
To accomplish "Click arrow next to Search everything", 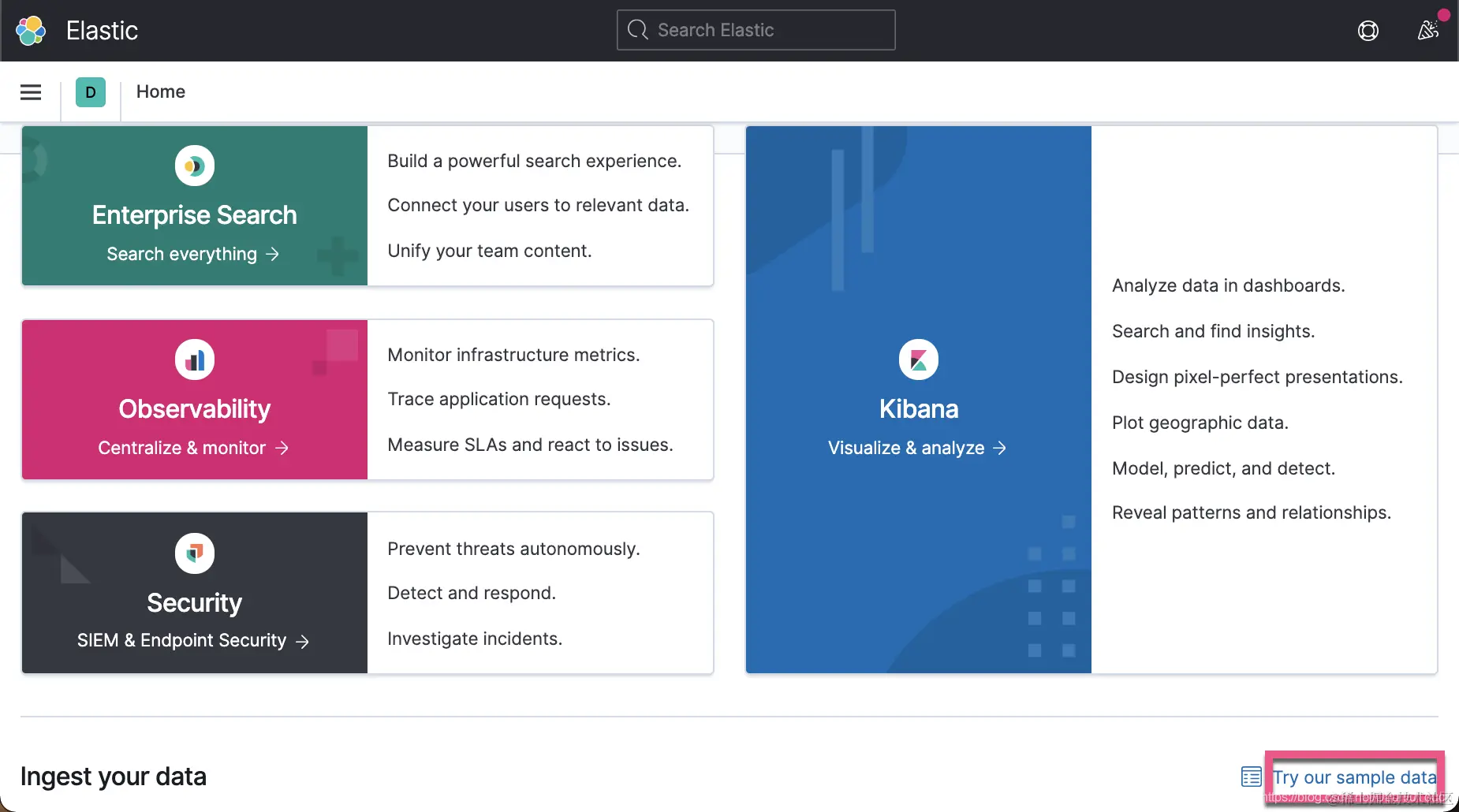I will click(x=273, y=254).
